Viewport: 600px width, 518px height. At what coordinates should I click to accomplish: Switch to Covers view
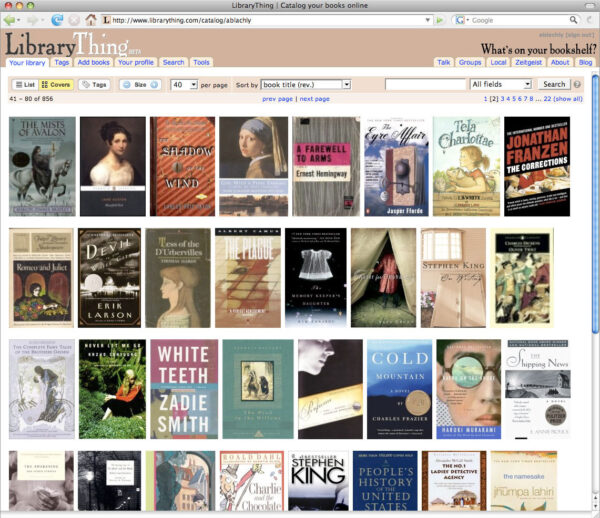[56, 85]
